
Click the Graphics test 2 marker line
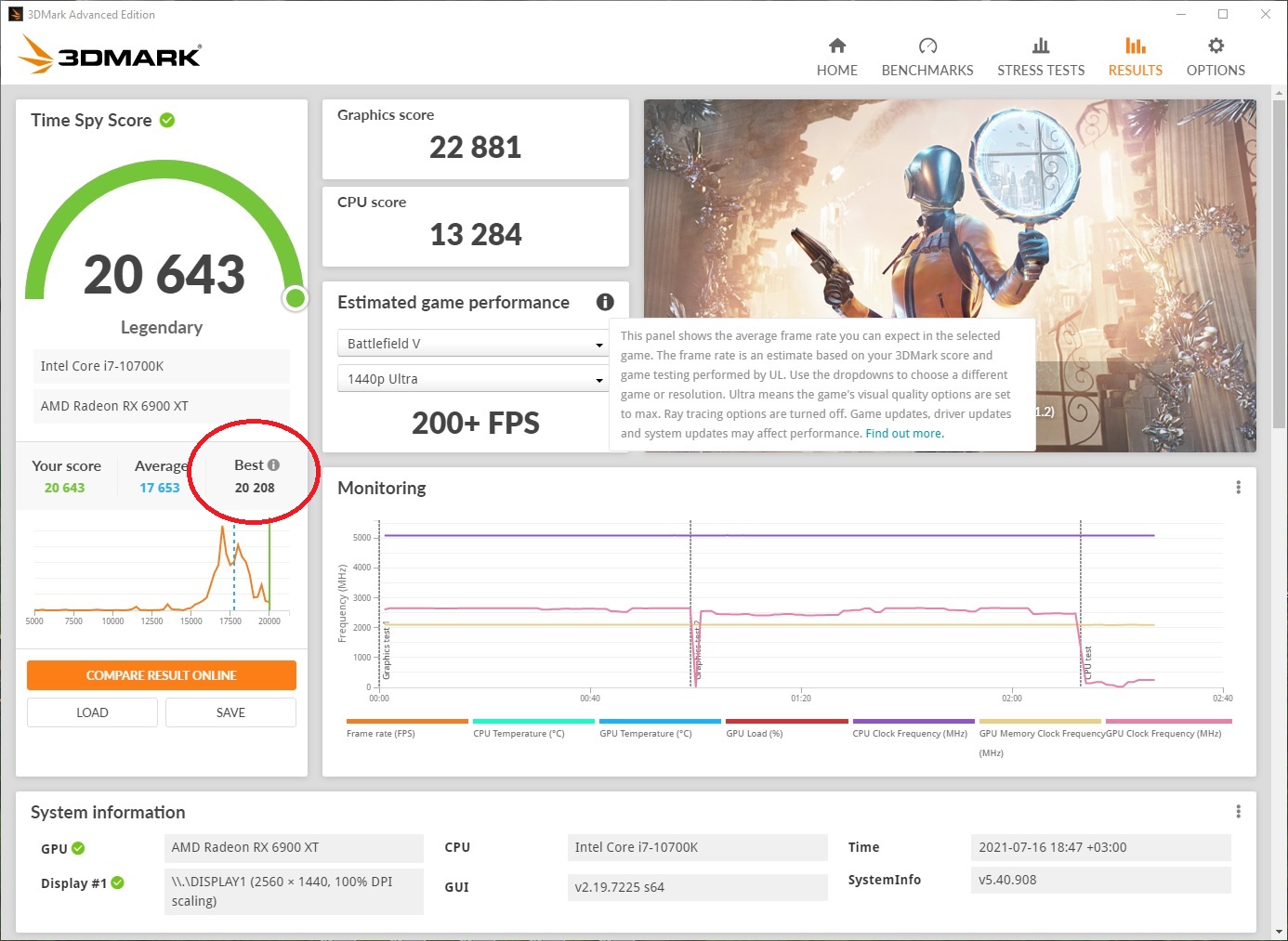tap(691, 604)
